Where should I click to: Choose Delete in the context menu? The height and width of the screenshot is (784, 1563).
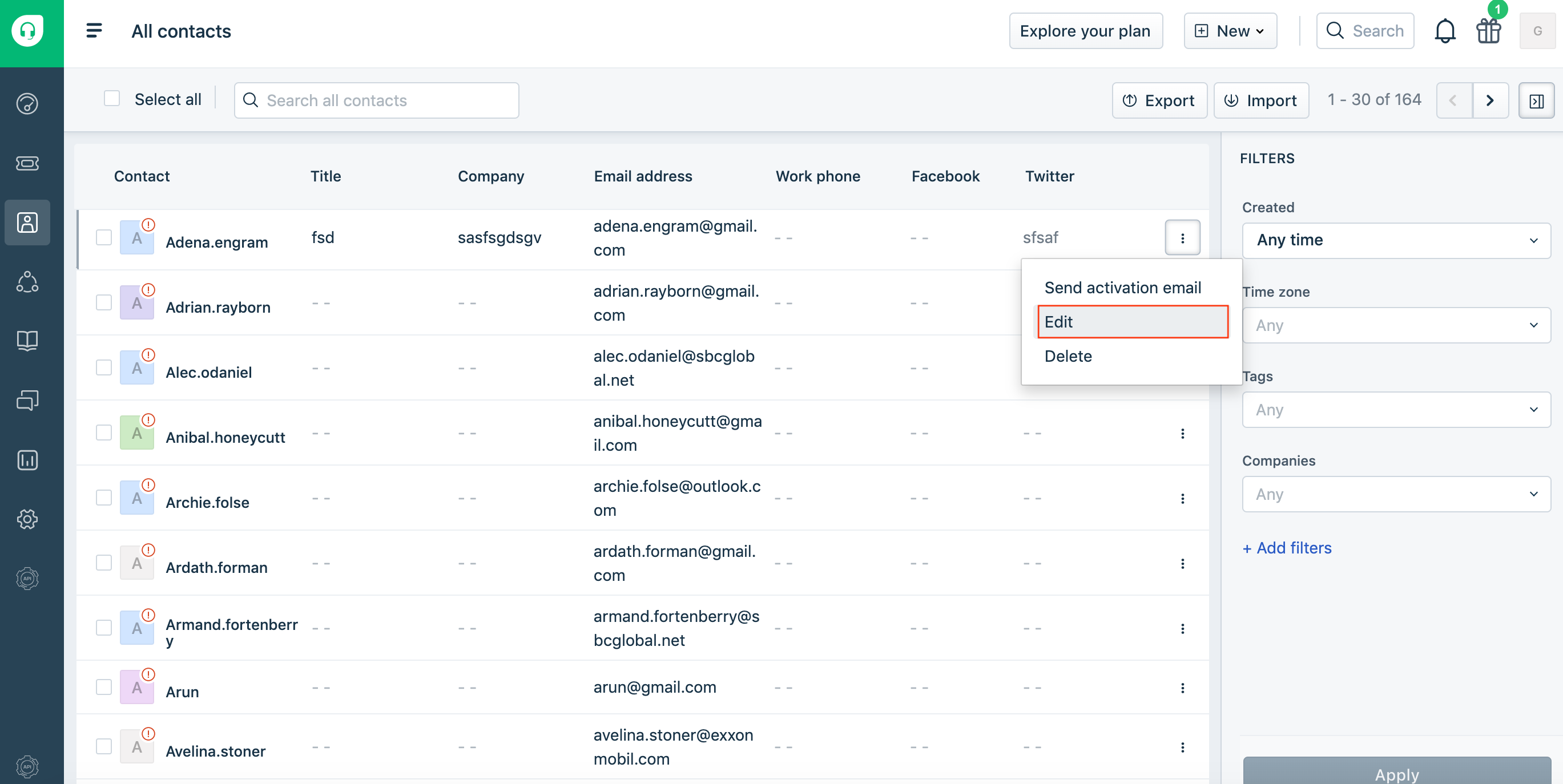tap(1068, 356)
